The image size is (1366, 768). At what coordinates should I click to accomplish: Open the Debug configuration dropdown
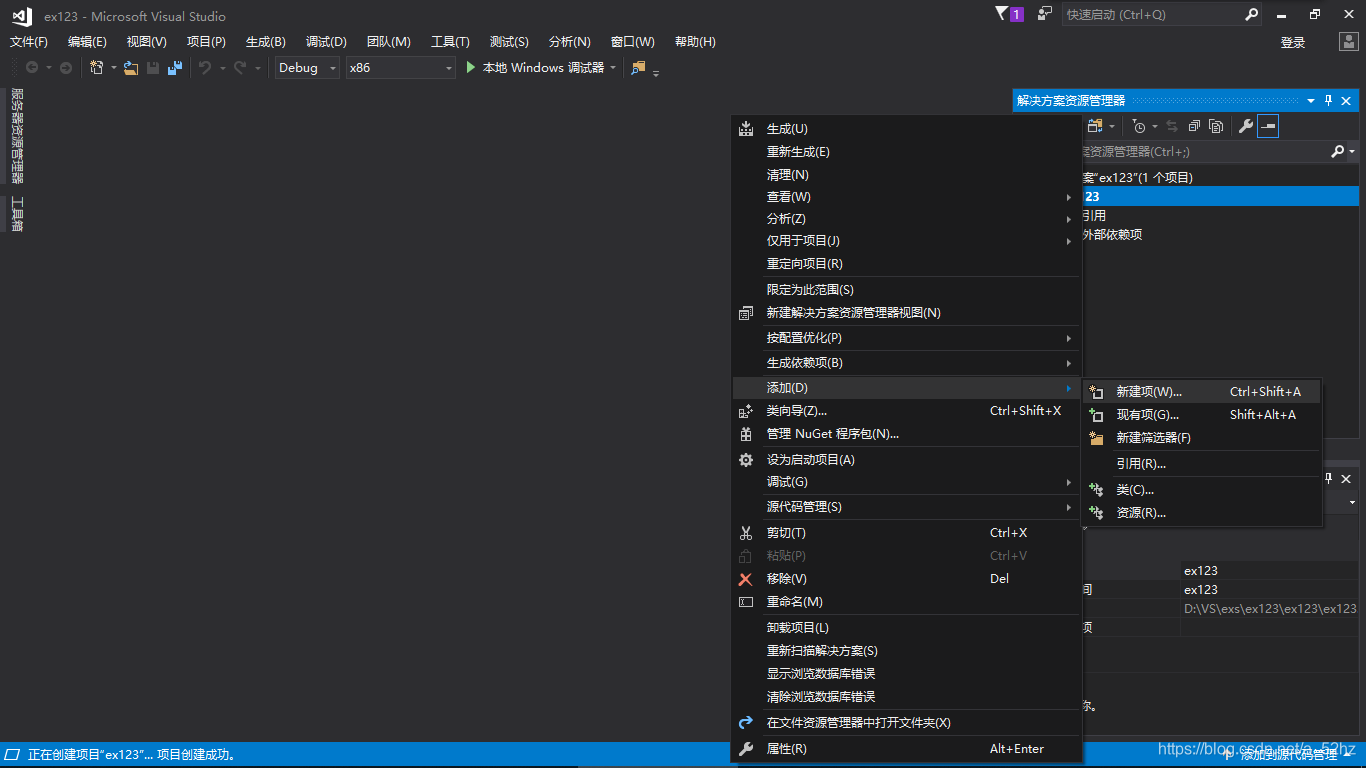308,68
